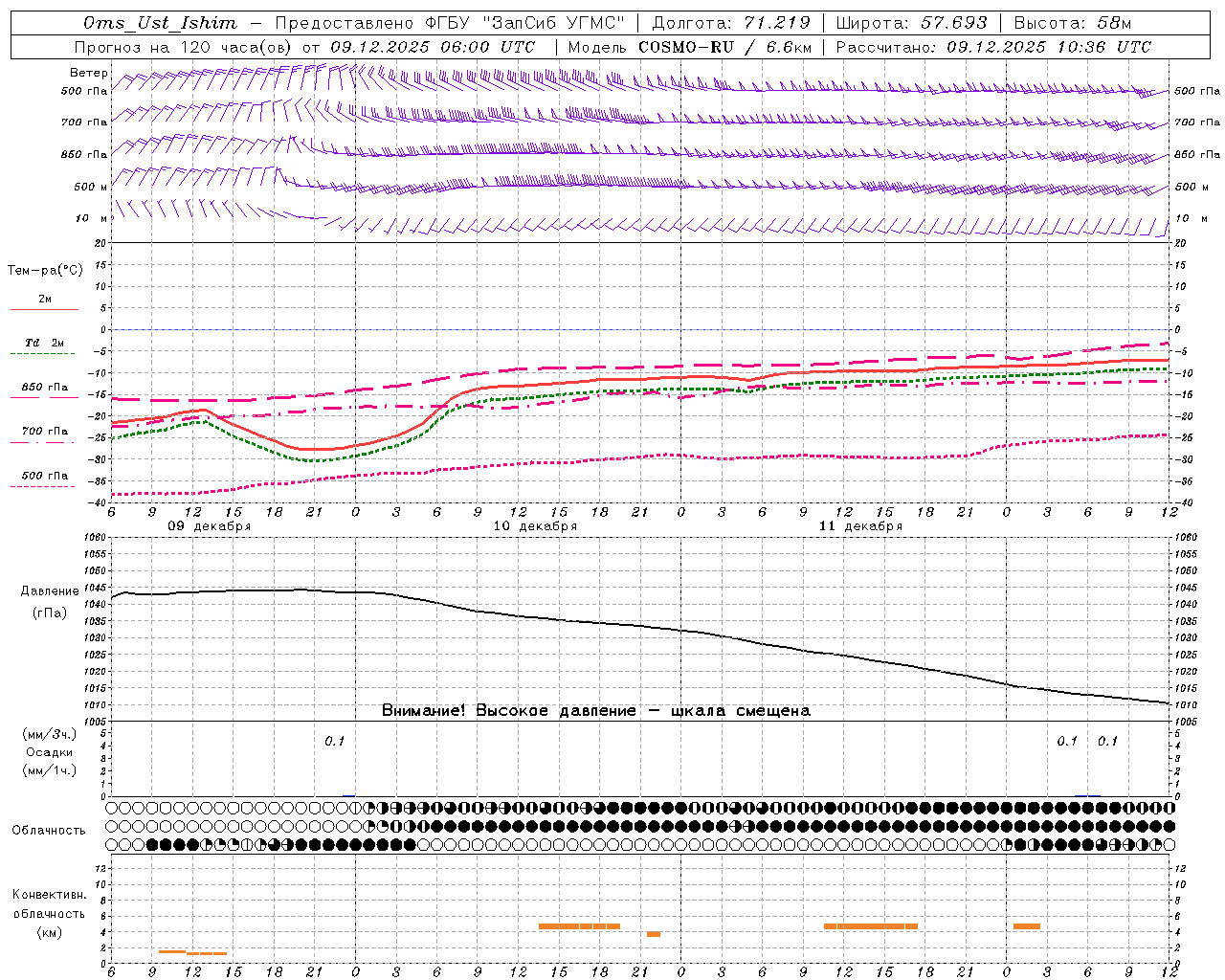The width and height of the screenshot is (1225, 980).
Task: Click the last orange convective bar after midnight 12 December
Action: [x=1027, y=926]
